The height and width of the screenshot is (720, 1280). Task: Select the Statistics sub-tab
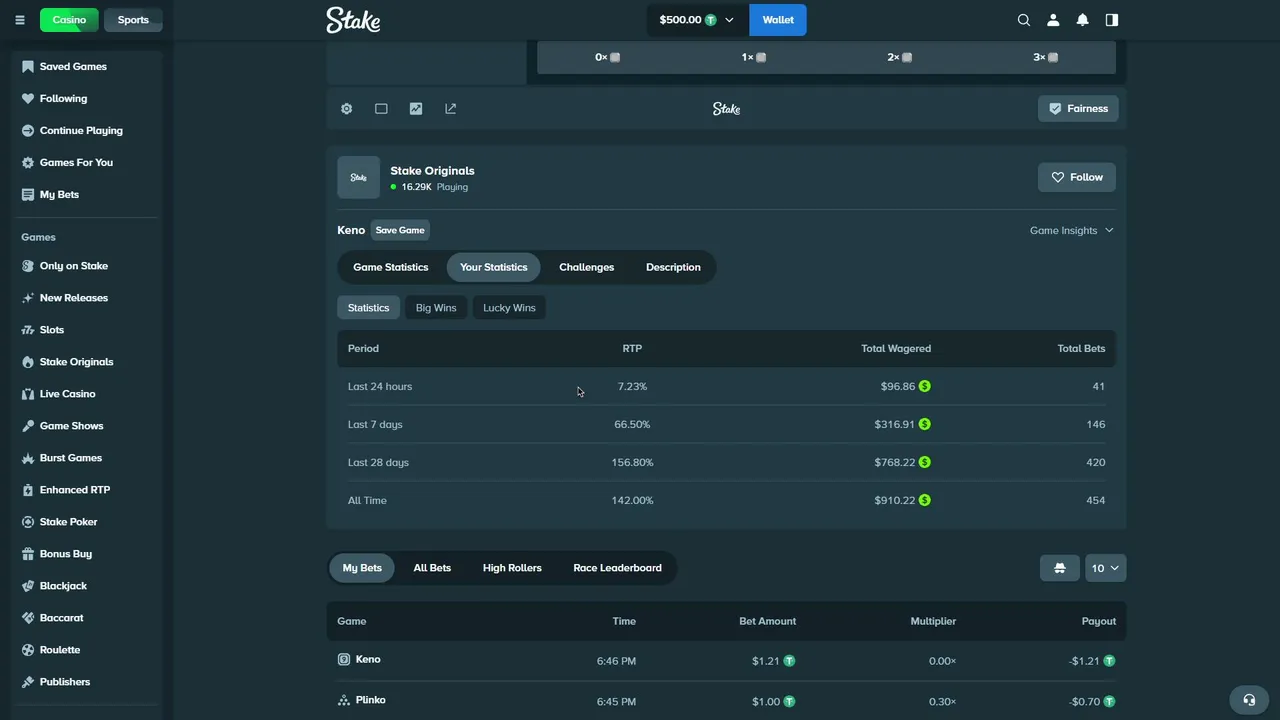369,308
